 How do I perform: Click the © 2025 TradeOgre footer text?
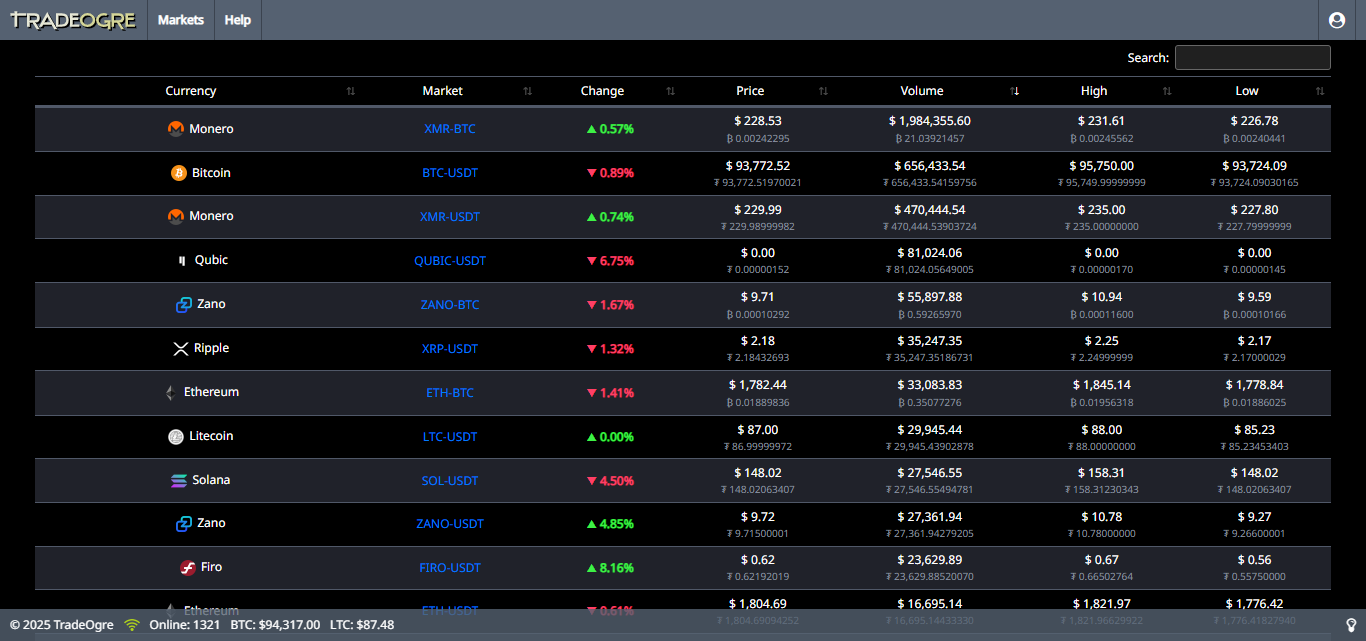(x=61, y=625)
